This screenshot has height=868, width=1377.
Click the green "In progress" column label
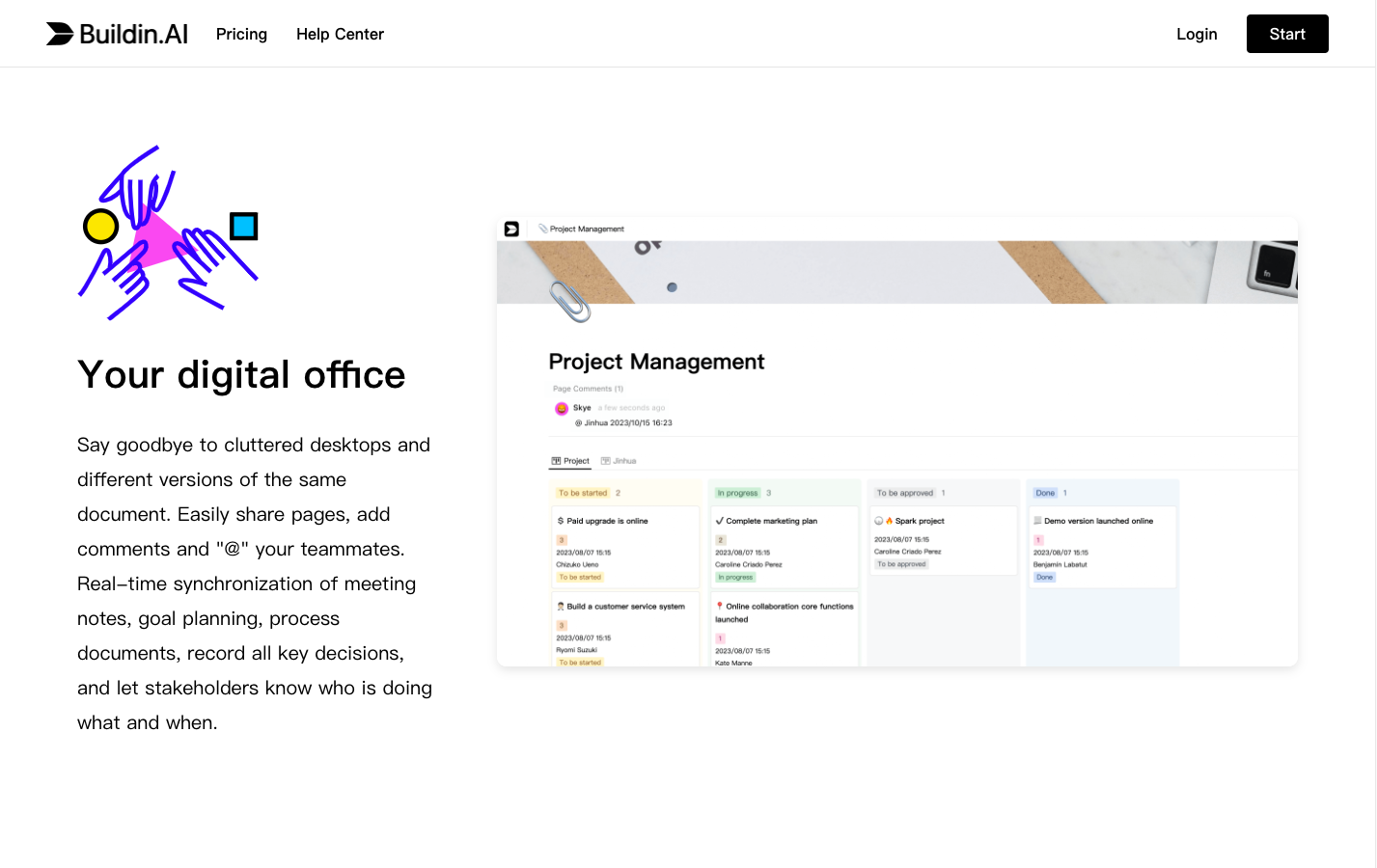(x=737, y=493)
